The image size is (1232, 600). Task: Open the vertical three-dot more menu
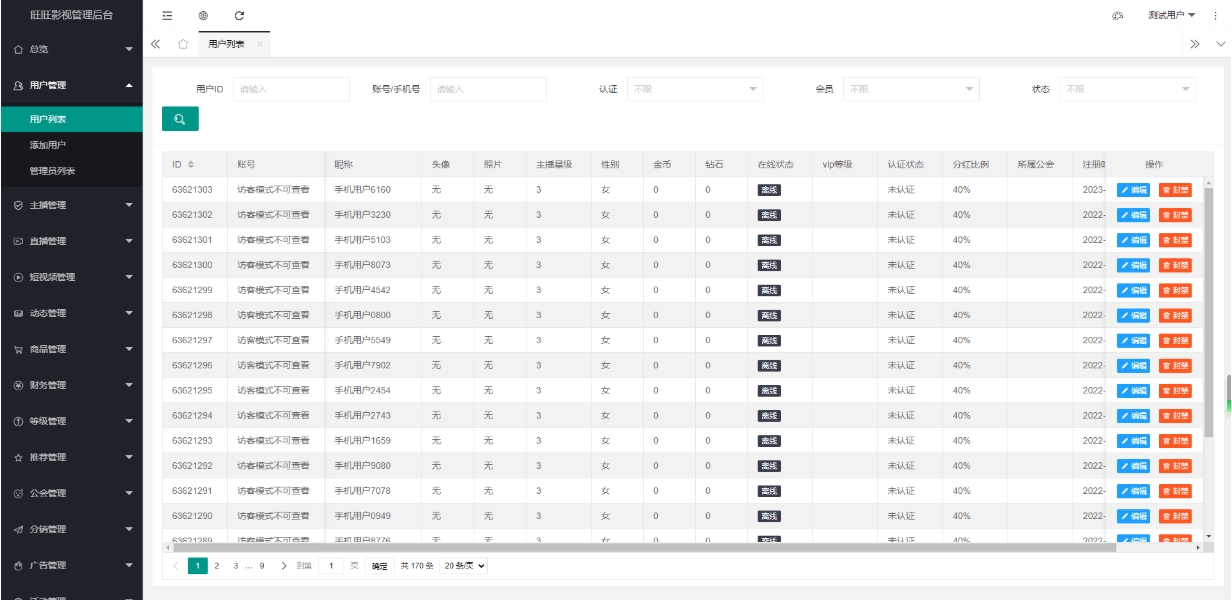1215,16
